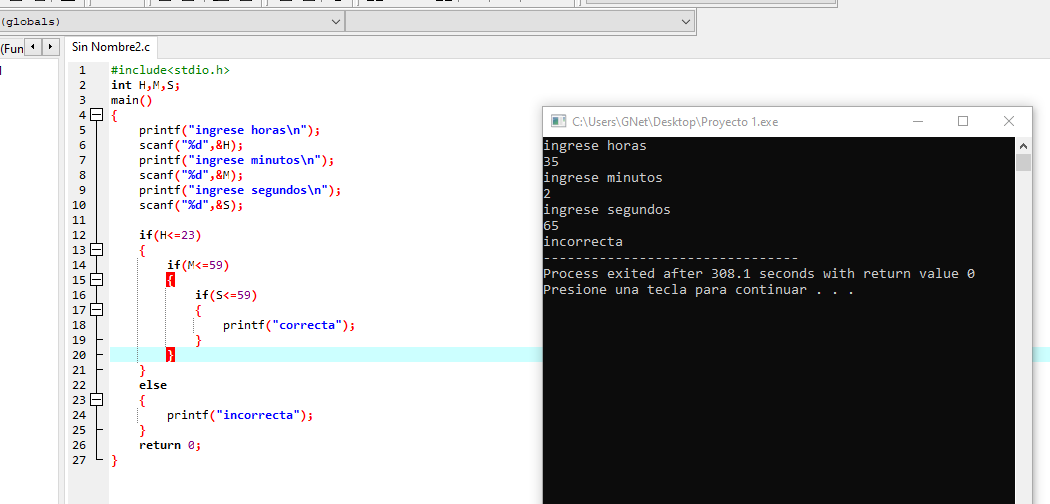Click the console scrollbar up arrow

pos(1023,145)
